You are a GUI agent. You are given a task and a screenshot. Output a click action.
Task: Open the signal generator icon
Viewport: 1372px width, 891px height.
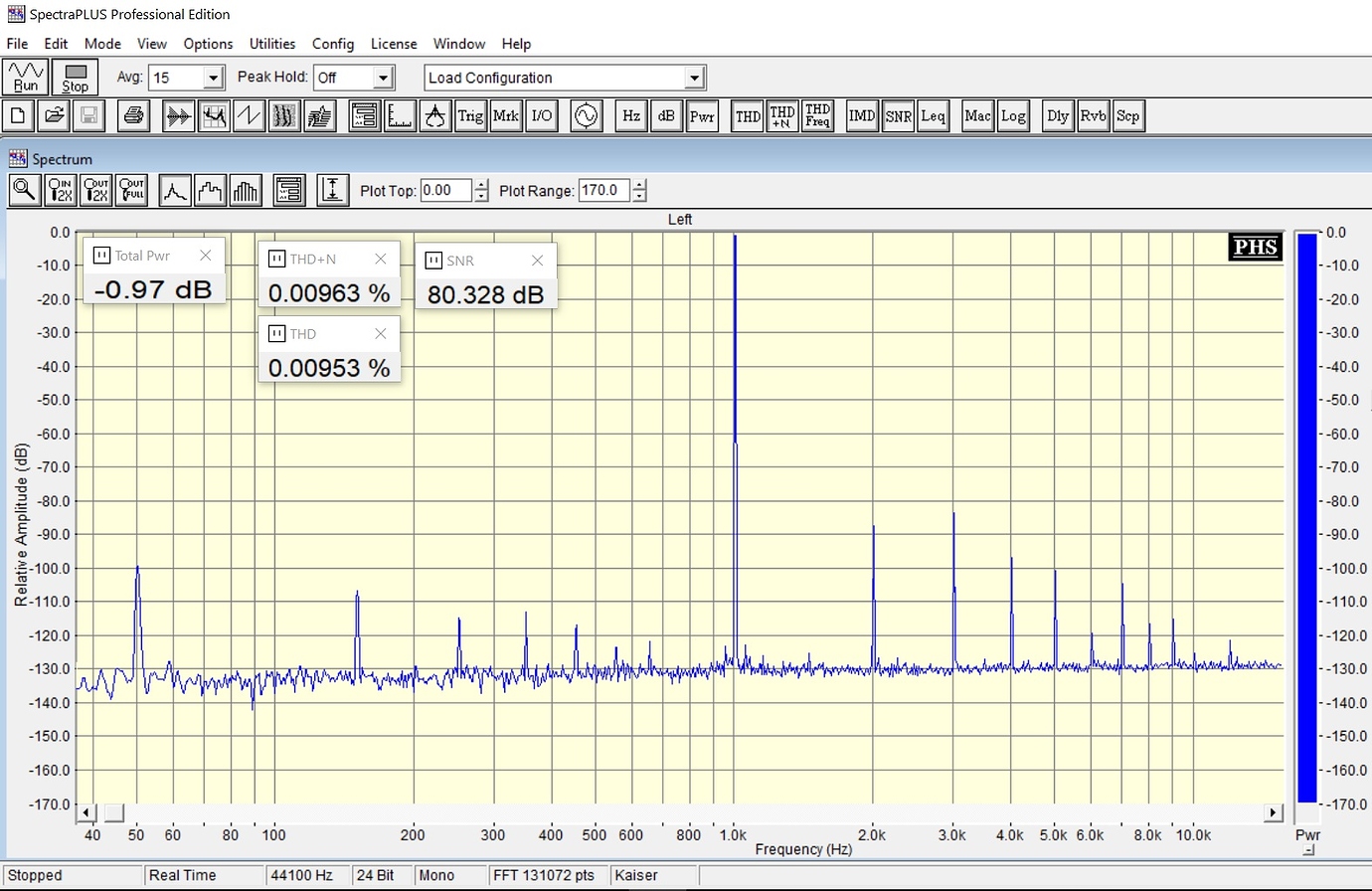tap(587, 116)
